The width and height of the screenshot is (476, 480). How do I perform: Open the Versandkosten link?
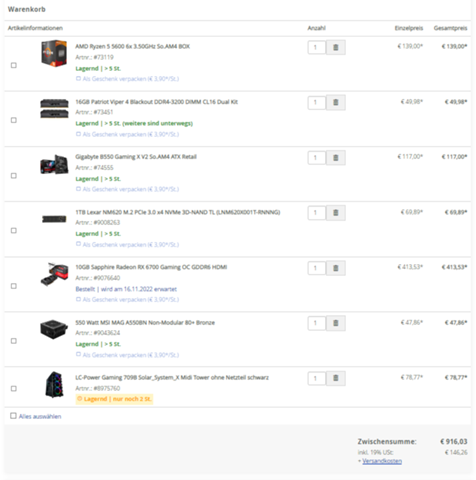pyautogui.click(x=382, y=461)
